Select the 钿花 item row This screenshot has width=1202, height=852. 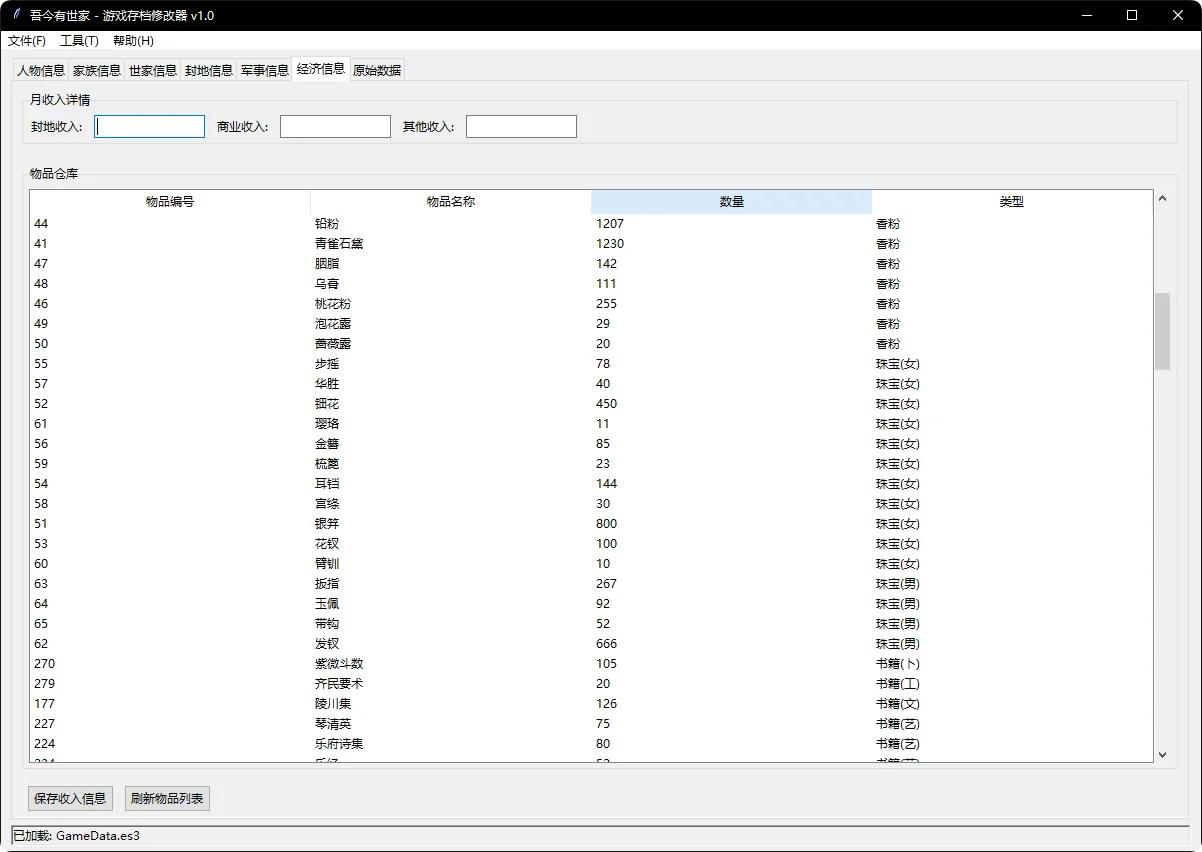(591, 403)
